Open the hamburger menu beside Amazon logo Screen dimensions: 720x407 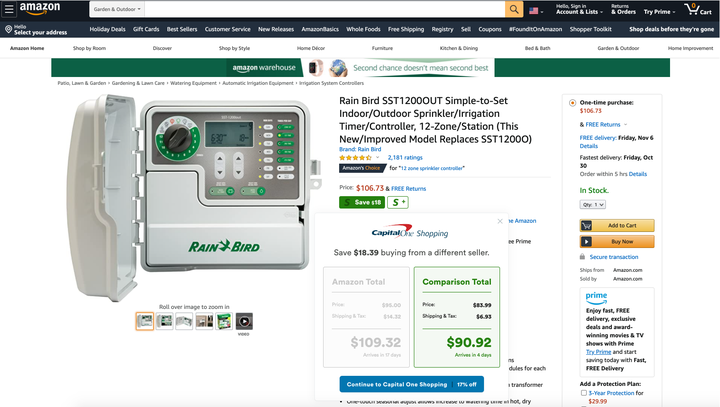pyautogui.click(x=9, y=10)
